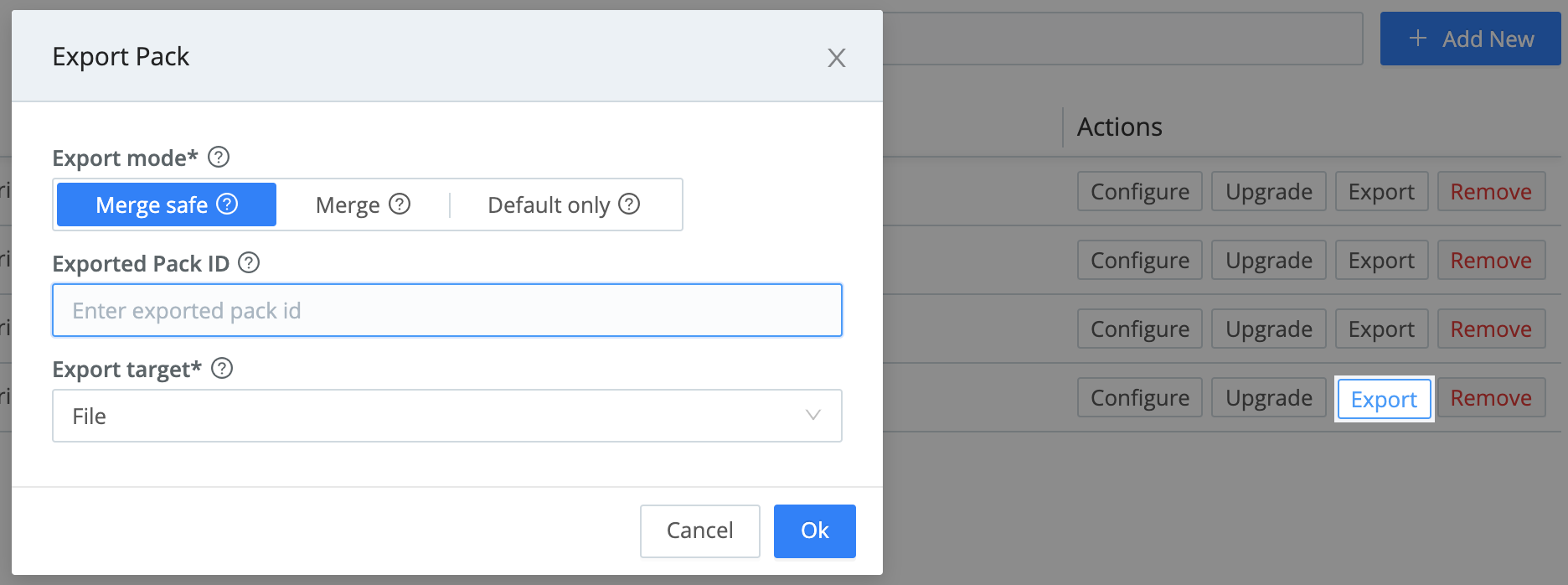Viewport: 1568px width, 585px height.
Task: Click the highlighted Export button in last row
Action: [1384, 399]
